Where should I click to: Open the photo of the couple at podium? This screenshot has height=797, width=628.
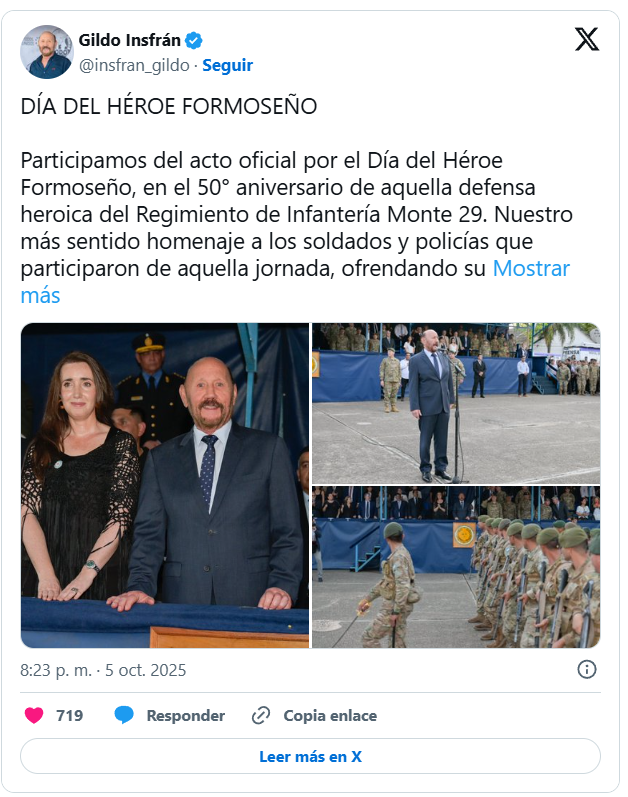click(165, 485)
